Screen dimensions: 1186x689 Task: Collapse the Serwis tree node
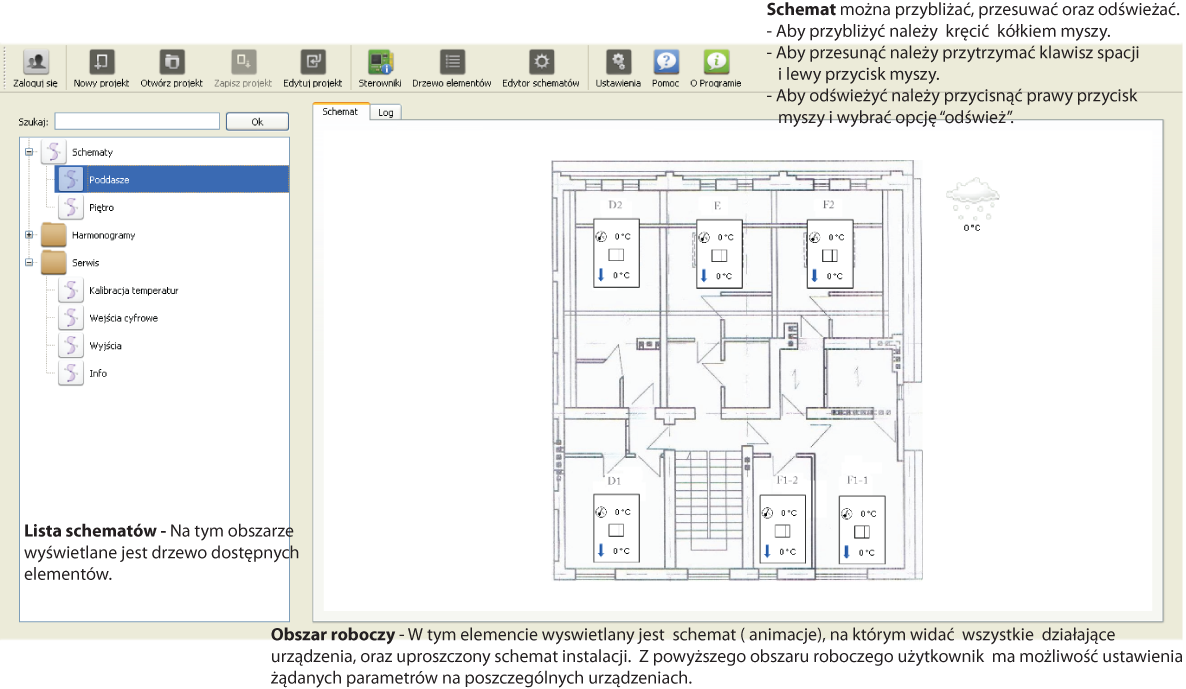coord(29,262)
